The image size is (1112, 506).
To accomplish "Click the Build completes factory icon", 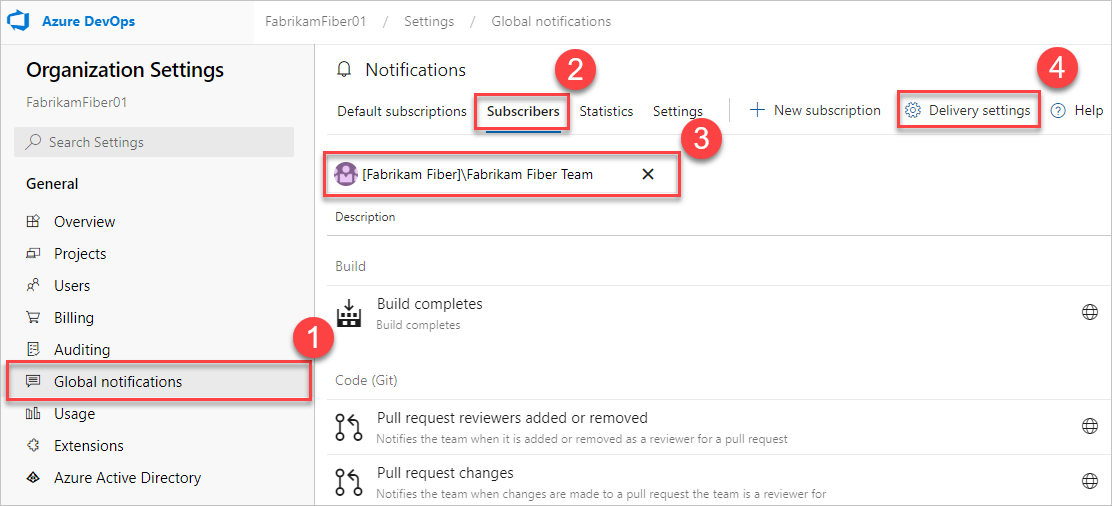I will [348, 314].
